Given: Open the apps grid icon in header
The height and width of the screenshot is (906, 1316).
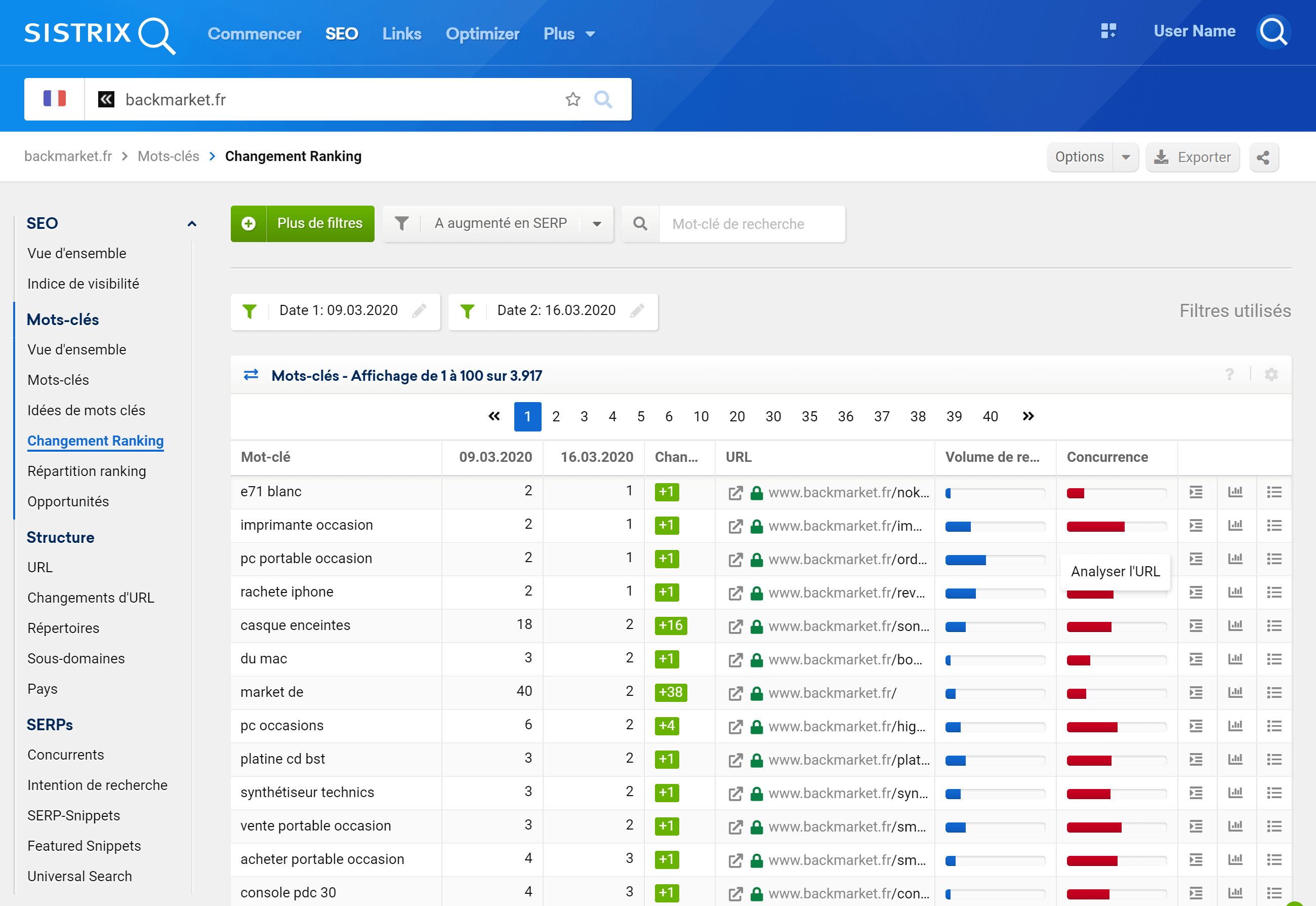Looking at the screenshot, I should (1108, 31).
